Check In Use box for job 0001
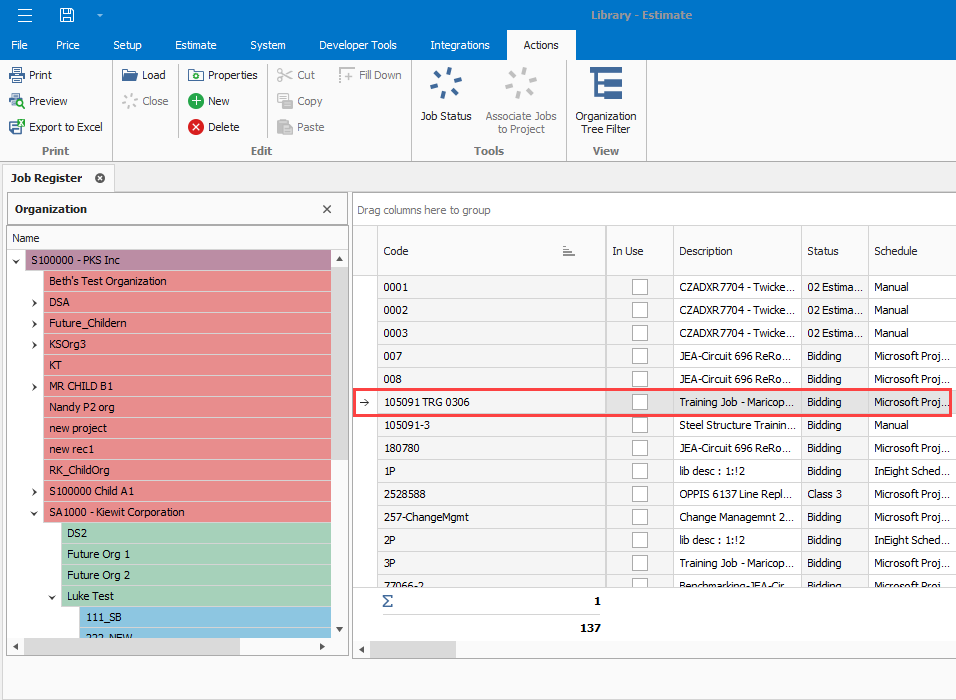The image size is (956, 700). pyautogui.click(x=639, y=287)
